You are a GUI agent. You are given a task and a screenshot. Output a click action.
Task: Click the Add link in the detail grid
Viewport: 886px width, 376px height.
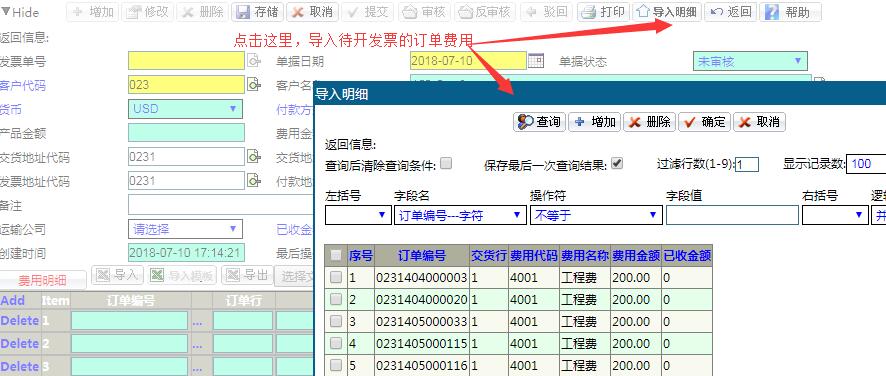coord(12,300)
